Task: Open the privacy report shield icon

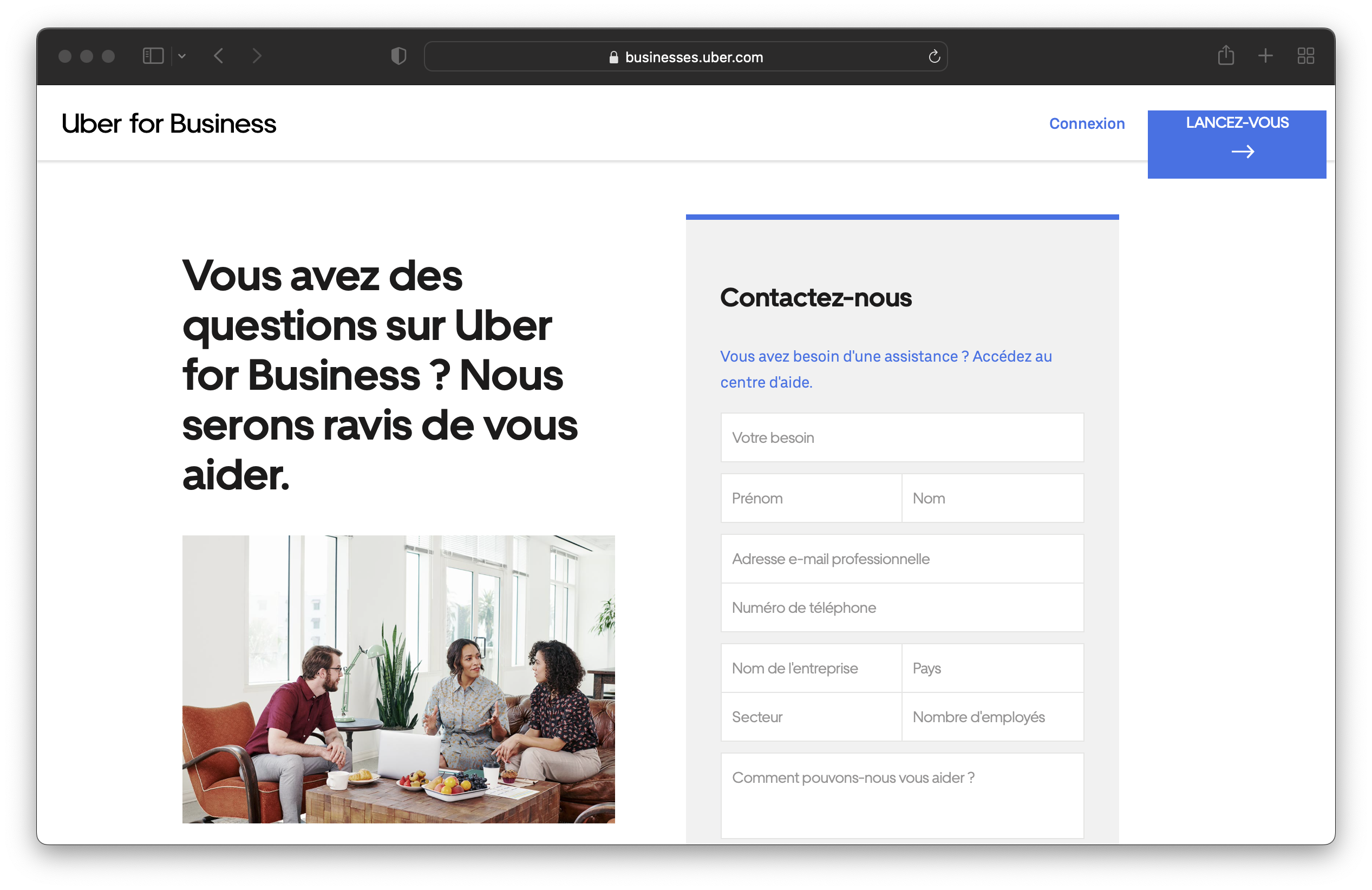Action: coord(399,56)
